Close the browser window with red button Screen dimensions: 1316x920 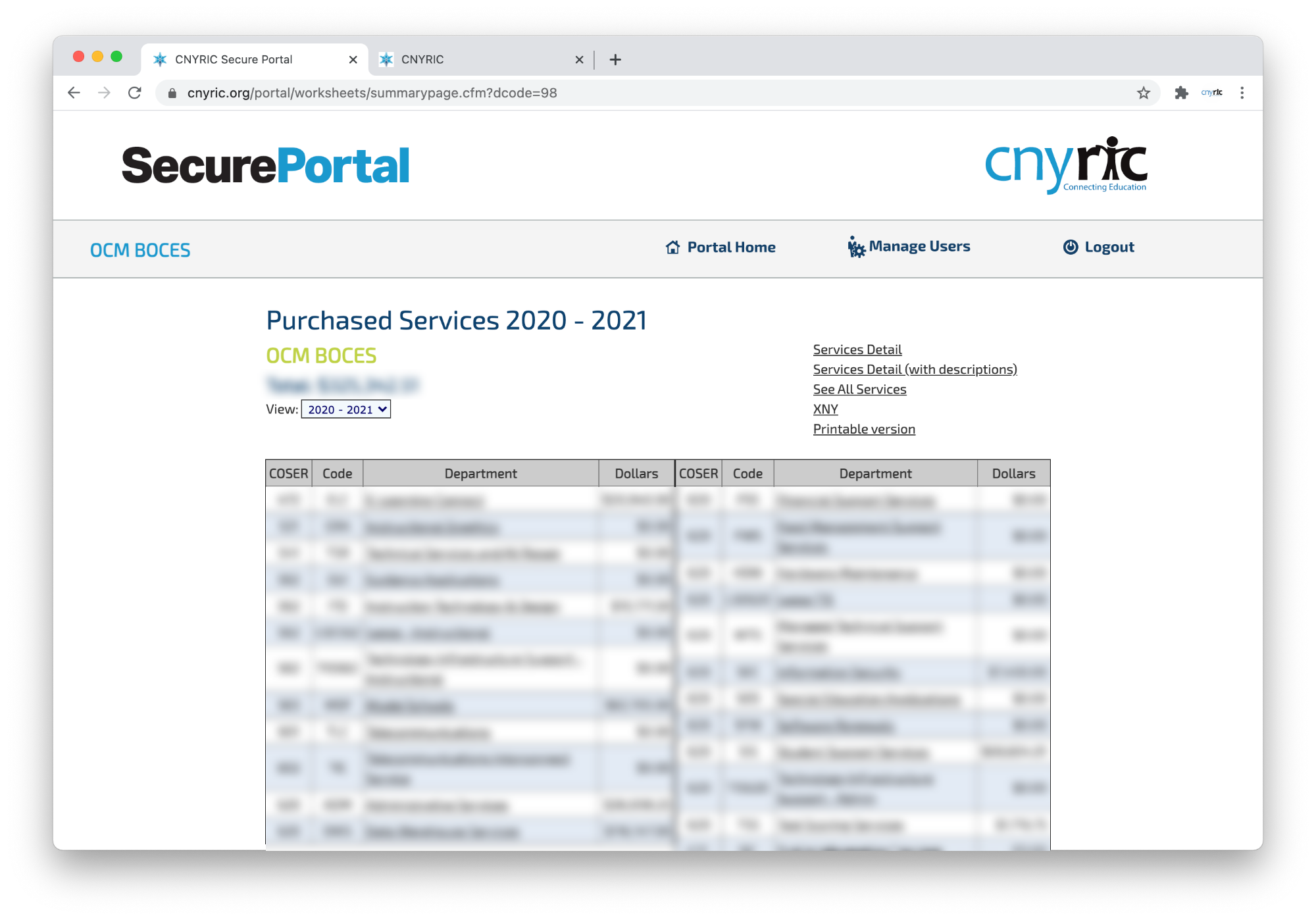click(x=78, y=57)
